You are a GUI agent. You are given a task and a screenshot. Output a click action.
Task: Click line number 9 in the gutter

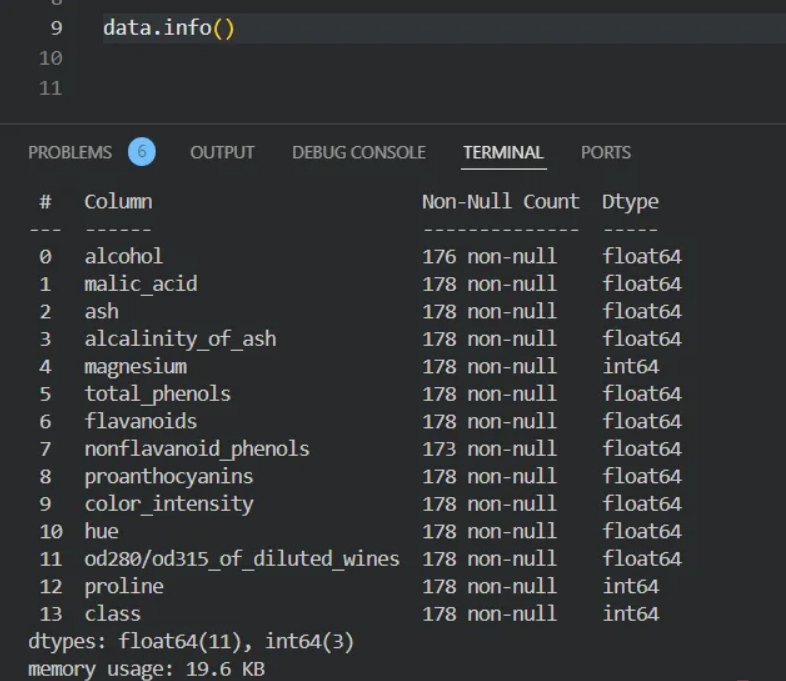click(x=56, y=28)
